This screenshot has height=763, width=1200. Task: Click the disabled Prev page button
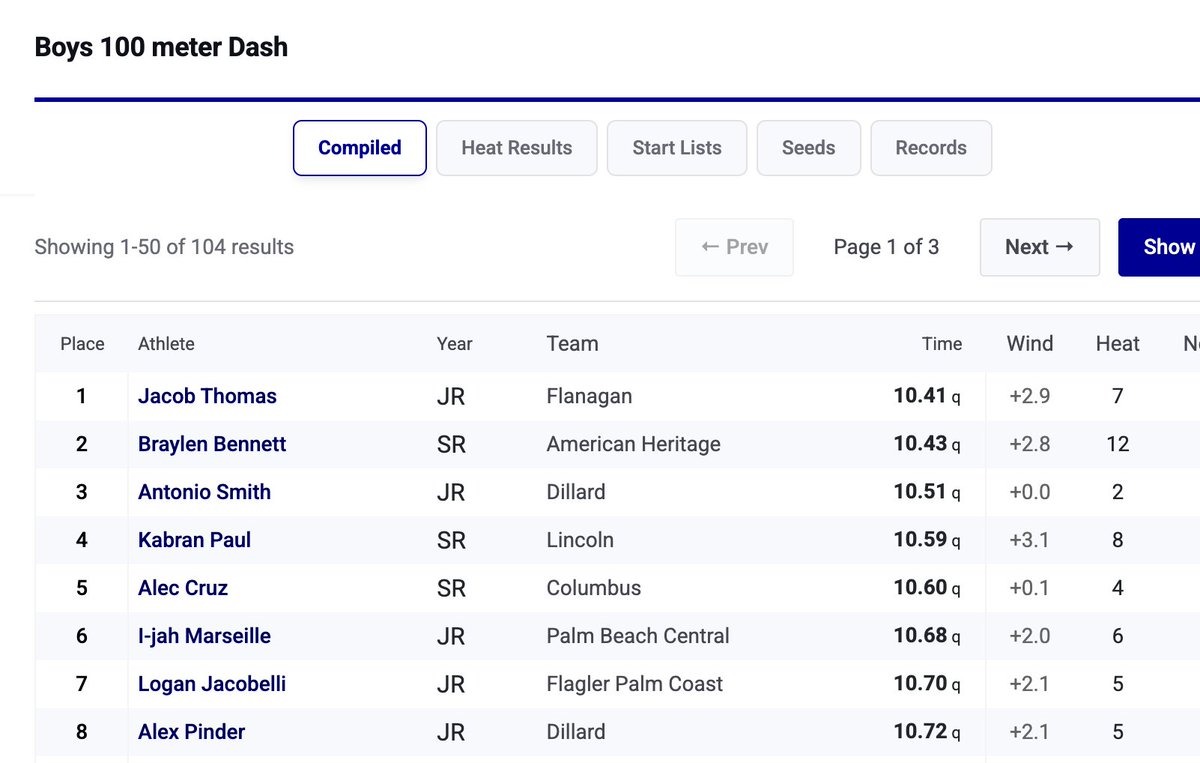pos(735,247)
